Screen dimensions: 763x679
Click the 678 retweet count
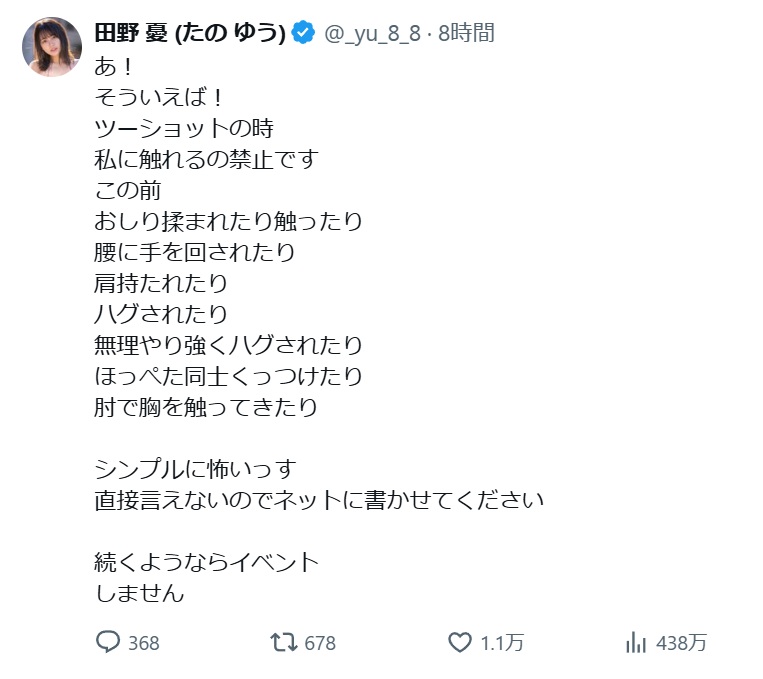coord(320,643)
